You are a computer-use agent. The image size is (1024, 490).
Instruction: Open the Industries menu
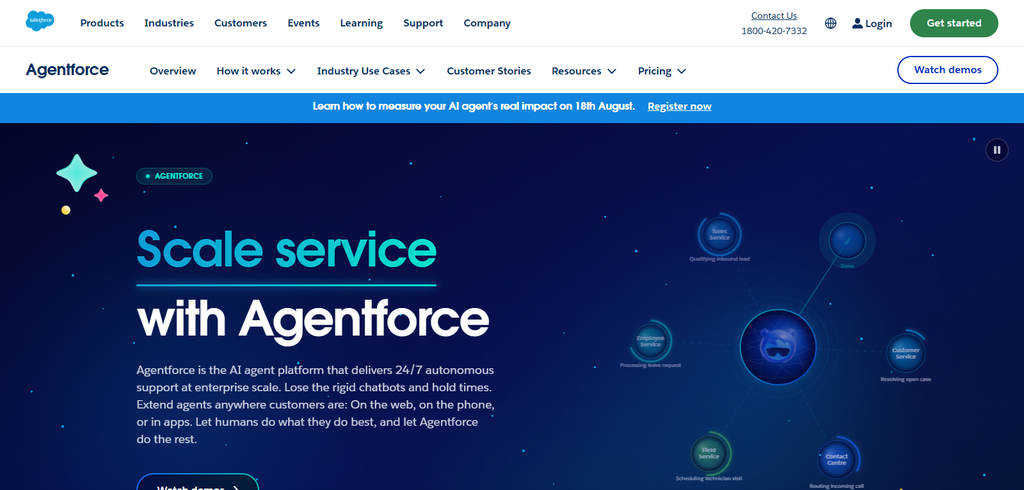click(x=169, y=23)
